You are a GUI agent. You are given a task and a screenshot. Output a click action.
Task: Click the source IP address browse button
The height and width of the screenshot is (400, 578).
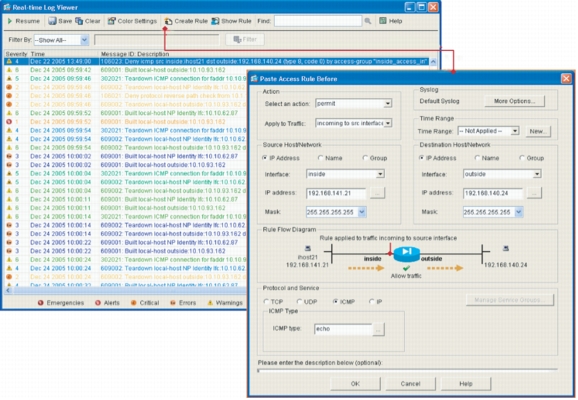coord(377,193)
